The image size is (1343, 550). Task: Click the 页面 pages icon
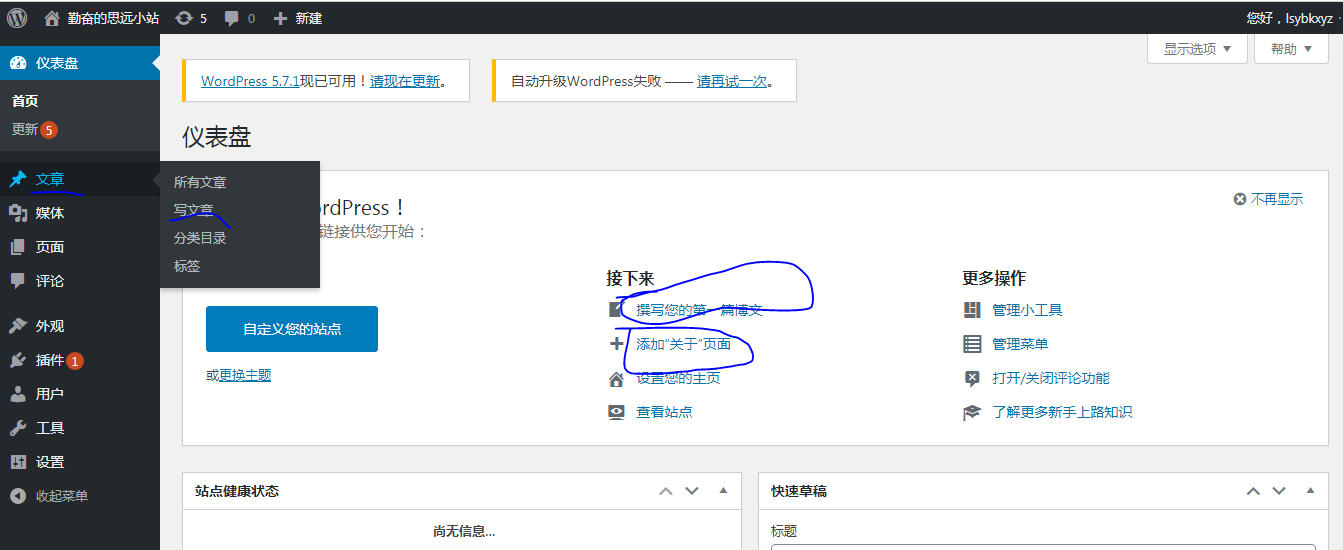(x=18, y=247)
